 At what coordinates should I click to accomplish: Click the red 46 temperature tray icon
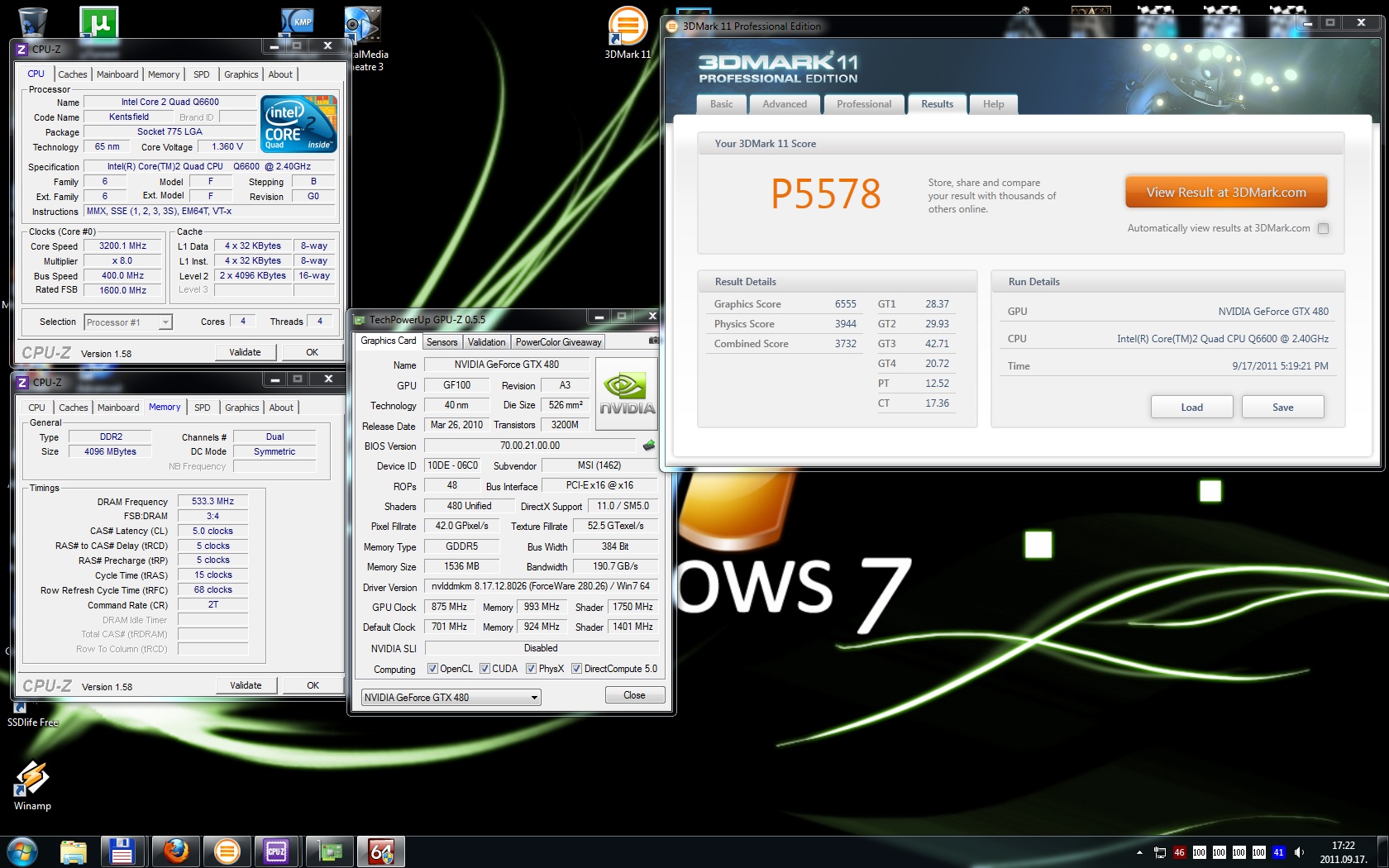[x=1180, y=852]
